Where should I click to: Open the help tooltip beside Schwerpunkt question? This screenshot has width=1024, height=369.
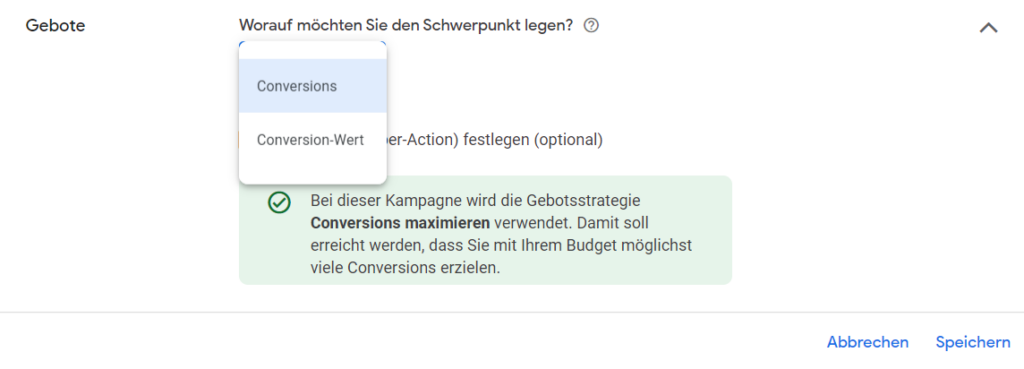pyautogui.click(x=591, y=26)
